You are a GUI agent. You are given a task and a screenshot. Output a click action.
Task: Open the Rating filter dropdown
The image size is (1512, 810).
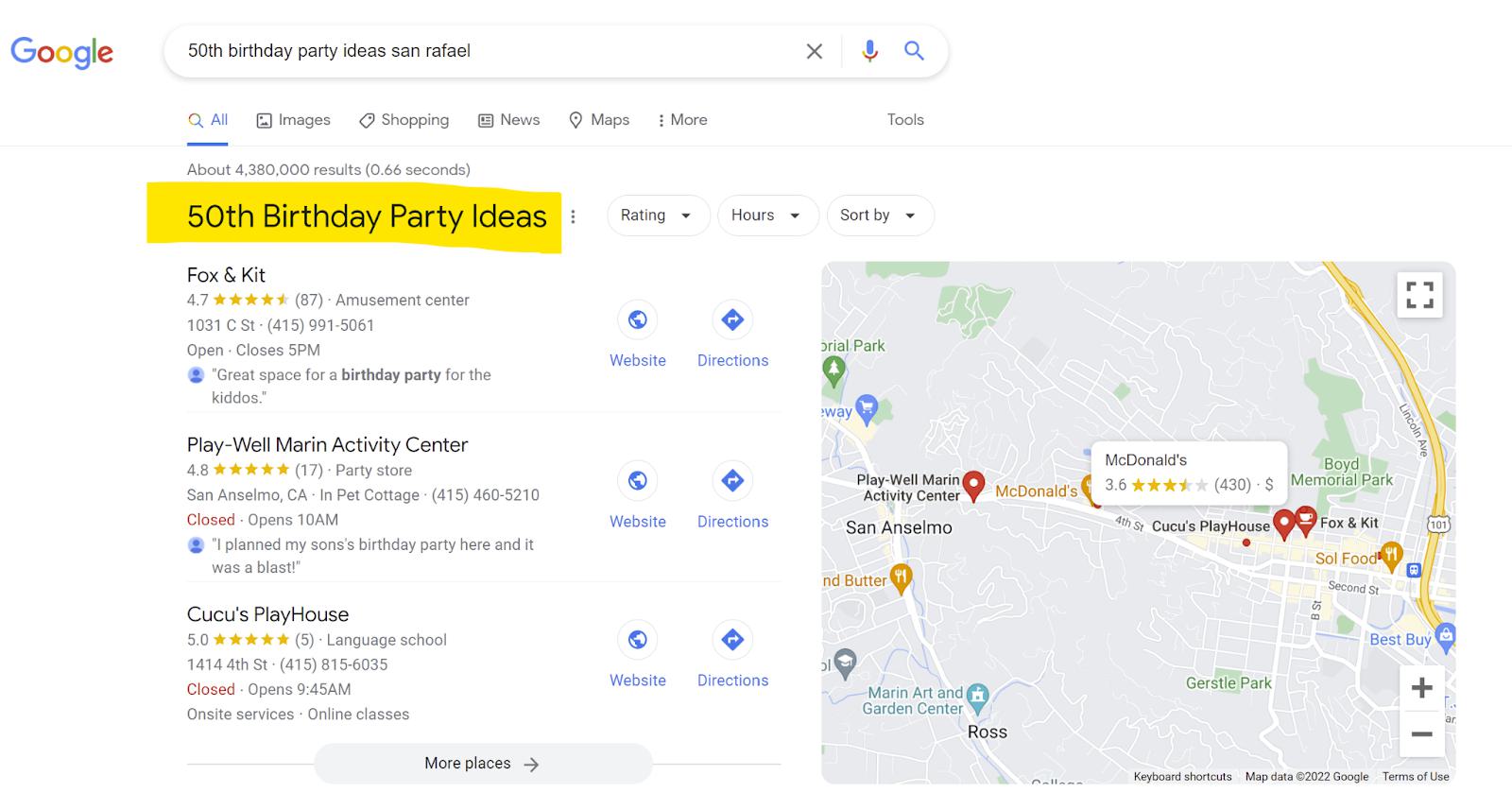[x=657, y=215]
